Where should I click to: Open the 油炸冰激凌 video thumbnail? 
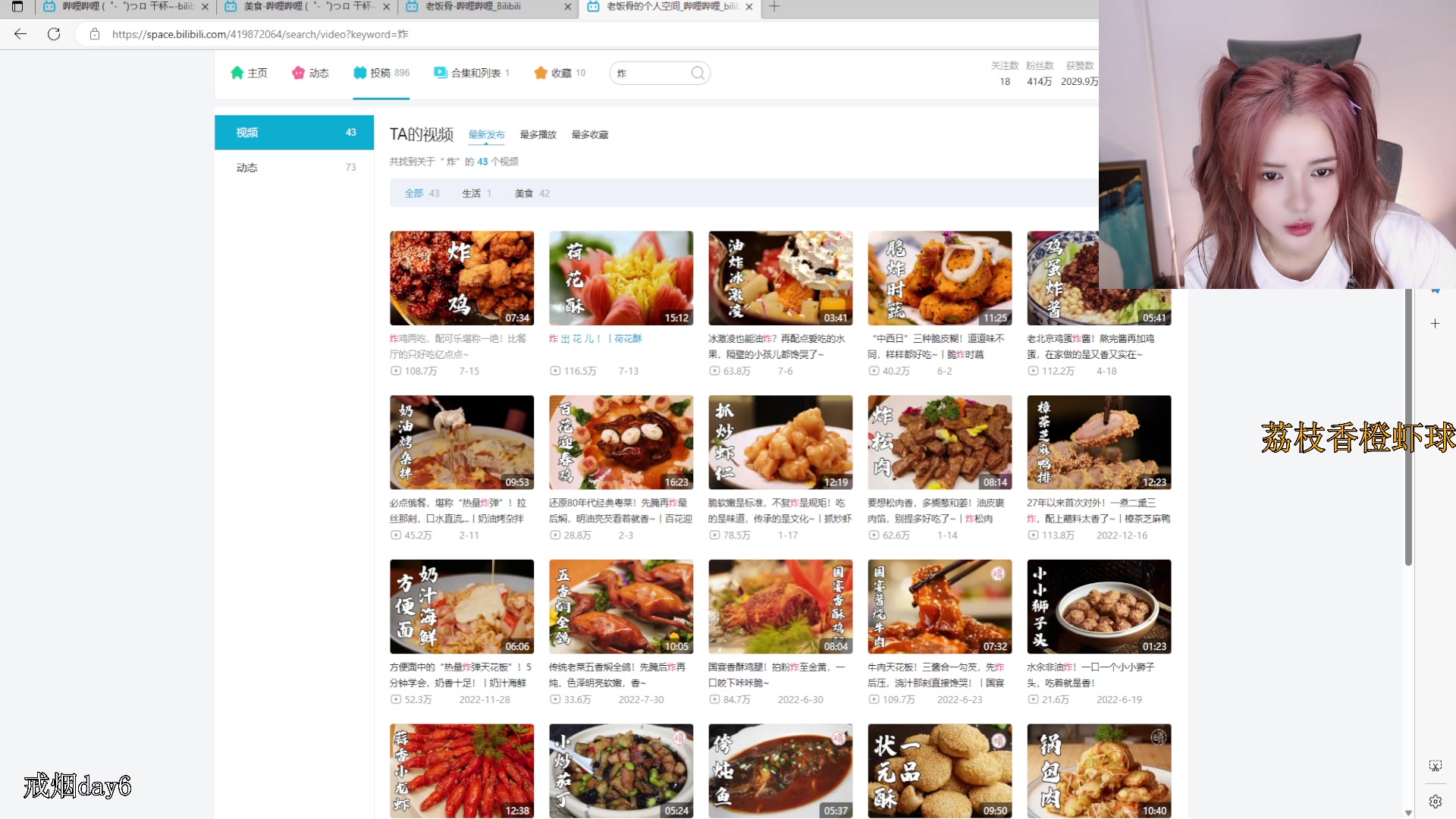pyautogui.click(x=780, y=278)
